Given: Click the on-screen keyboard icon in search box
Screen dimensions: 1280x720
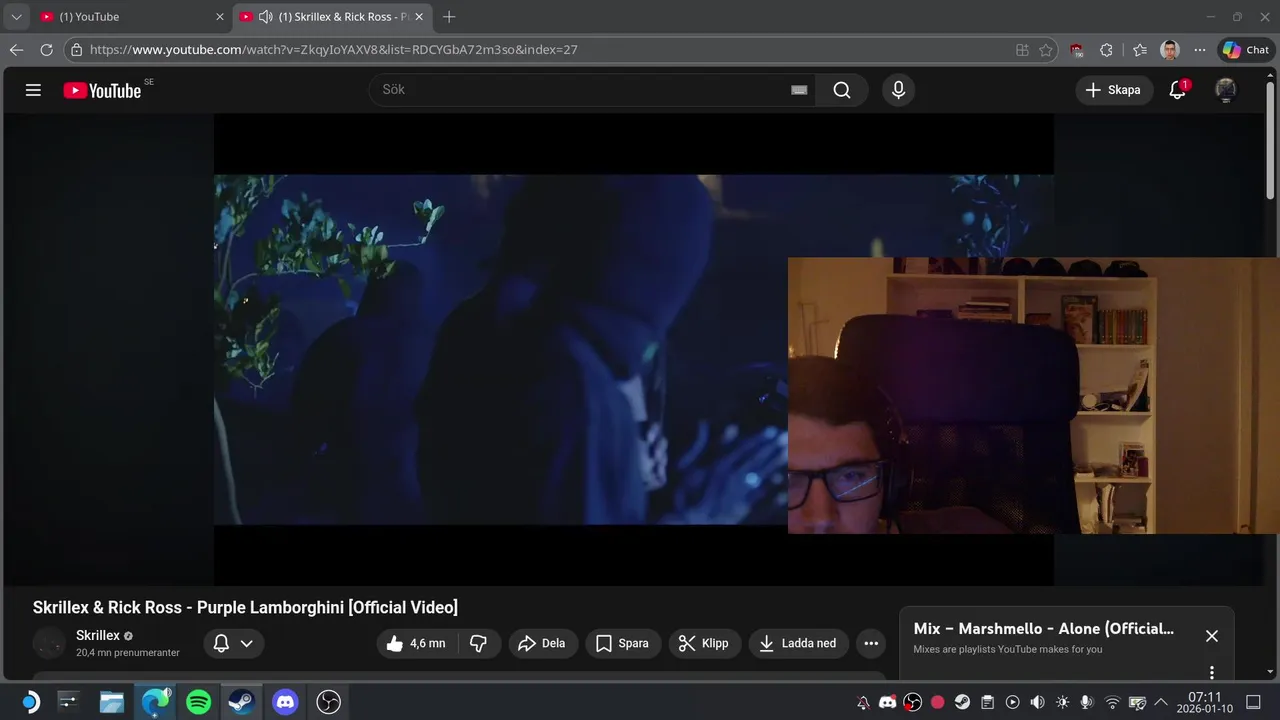Looking at the screenshot, I should pos(799,90).
